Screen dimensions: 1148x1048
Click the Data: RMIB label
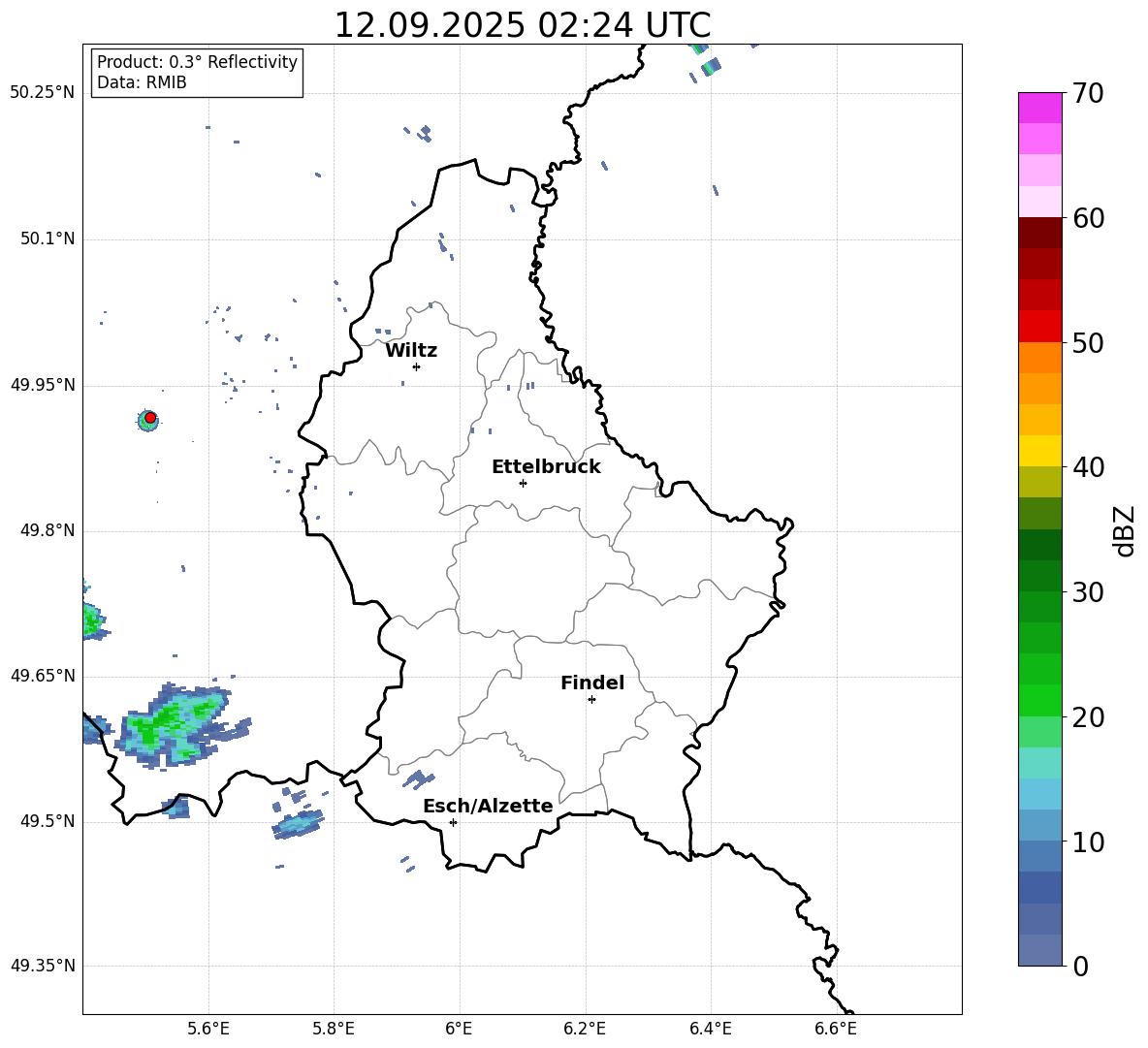[142, 82]
